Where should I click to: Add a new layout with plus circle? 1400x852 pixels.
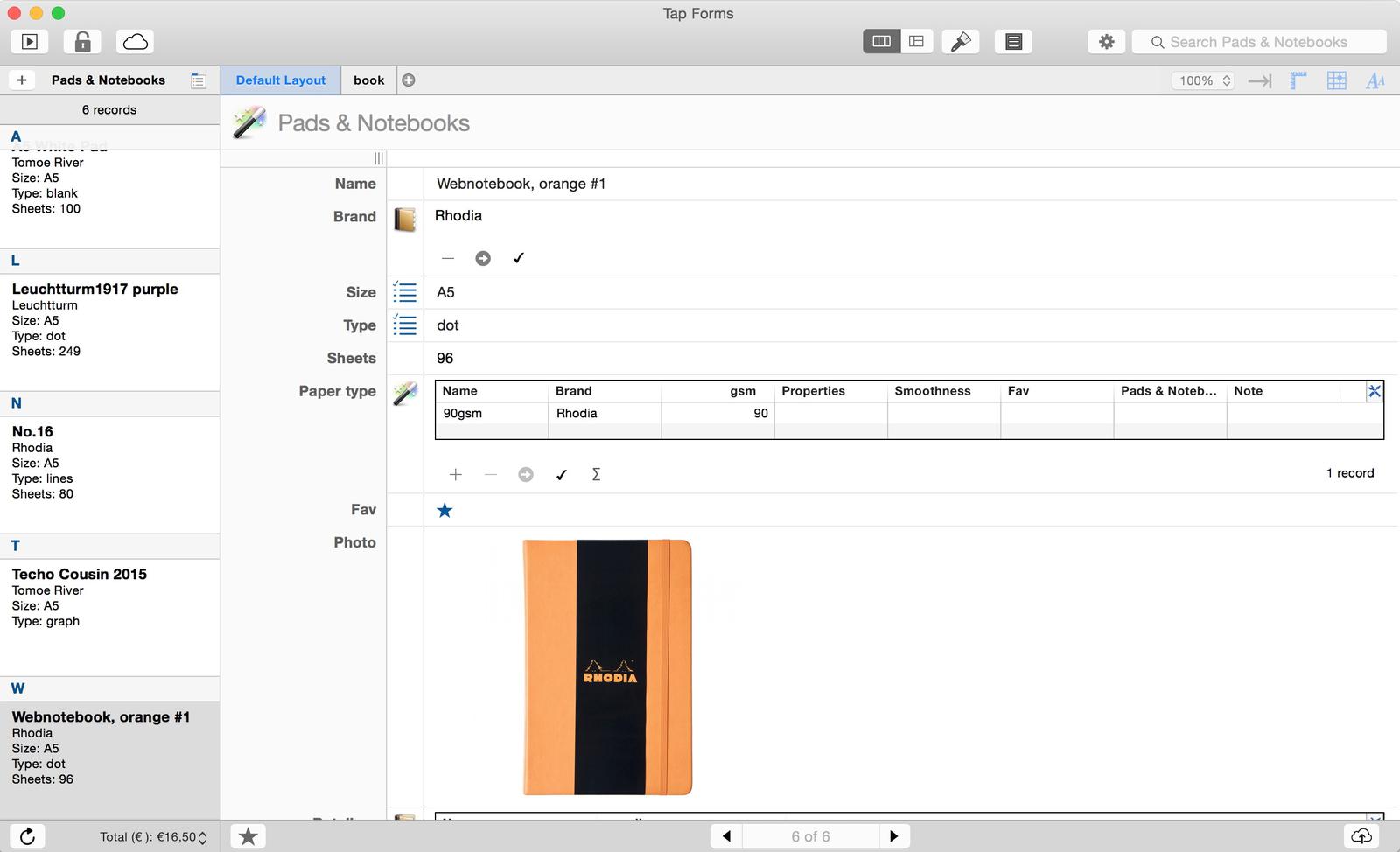409,80
